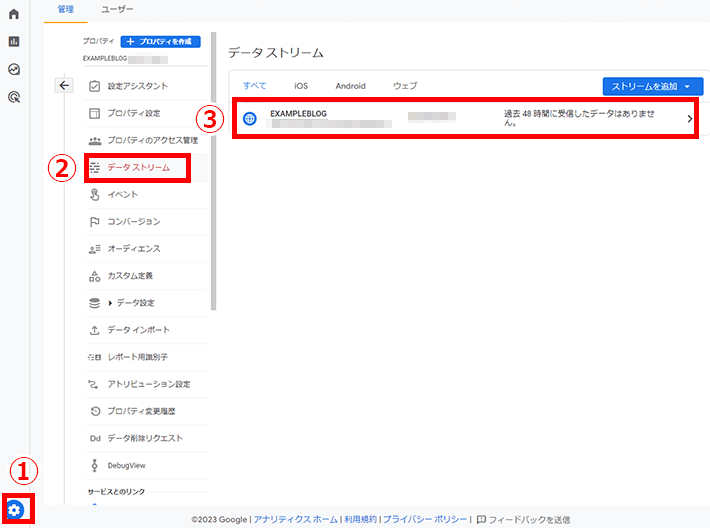Click データ設定 database stack icon
The image size is (710, 528).
[95, 303]
